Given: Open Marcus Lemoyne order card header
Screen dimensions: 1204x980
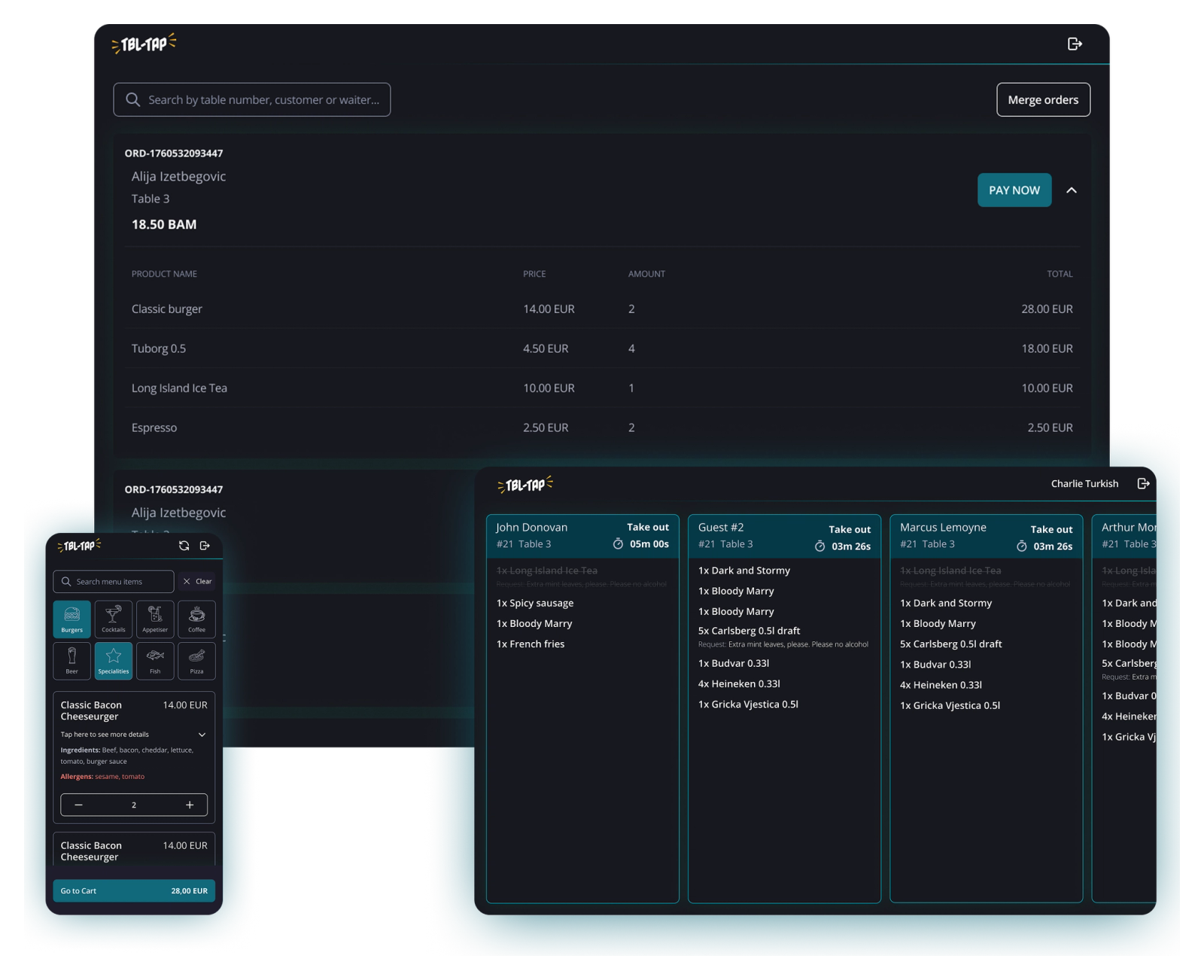Looking at the screenshot, I should coord(986,536).
